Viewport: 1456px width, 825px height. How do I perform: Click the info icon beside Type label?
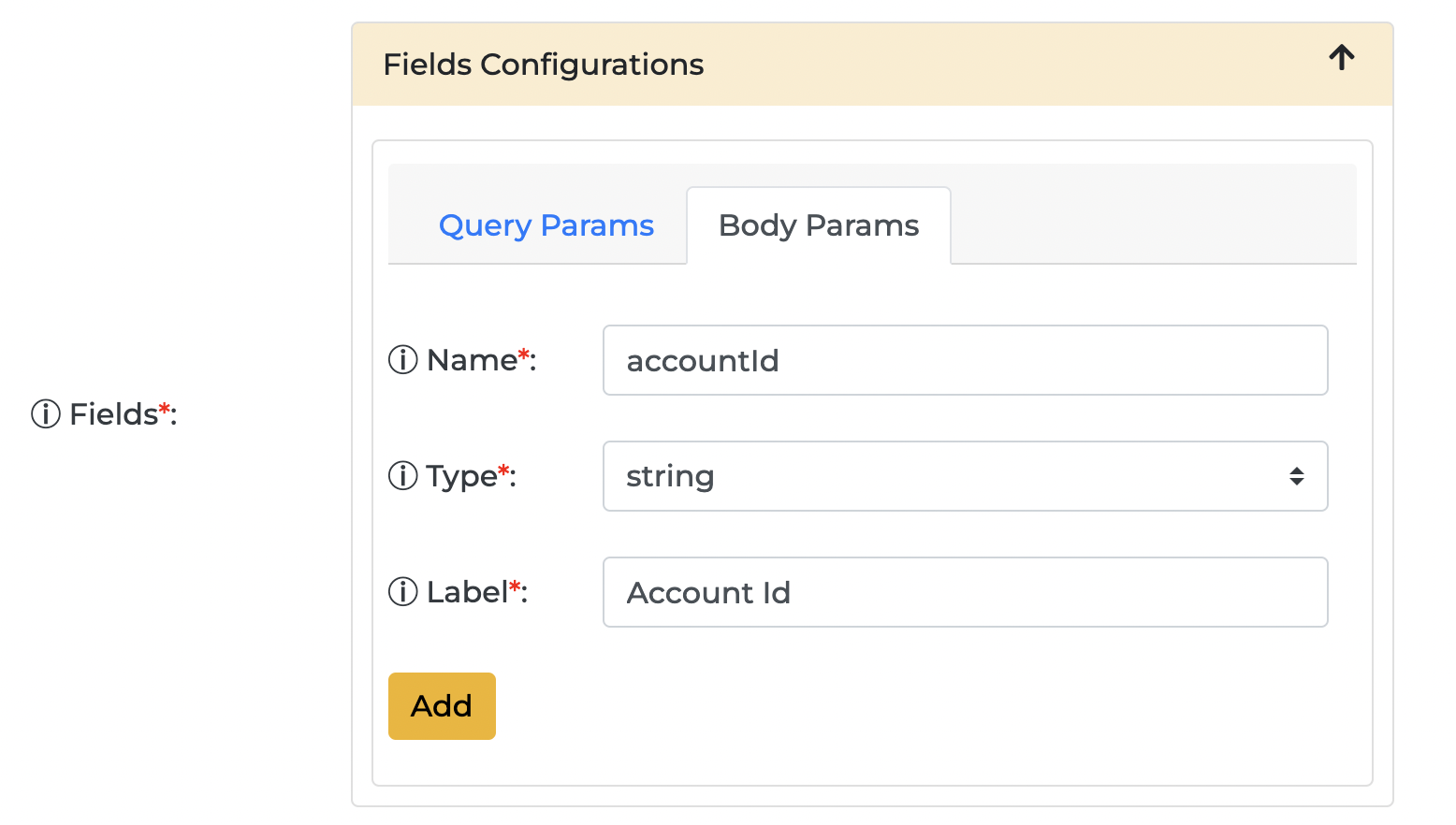coord(402,476)
